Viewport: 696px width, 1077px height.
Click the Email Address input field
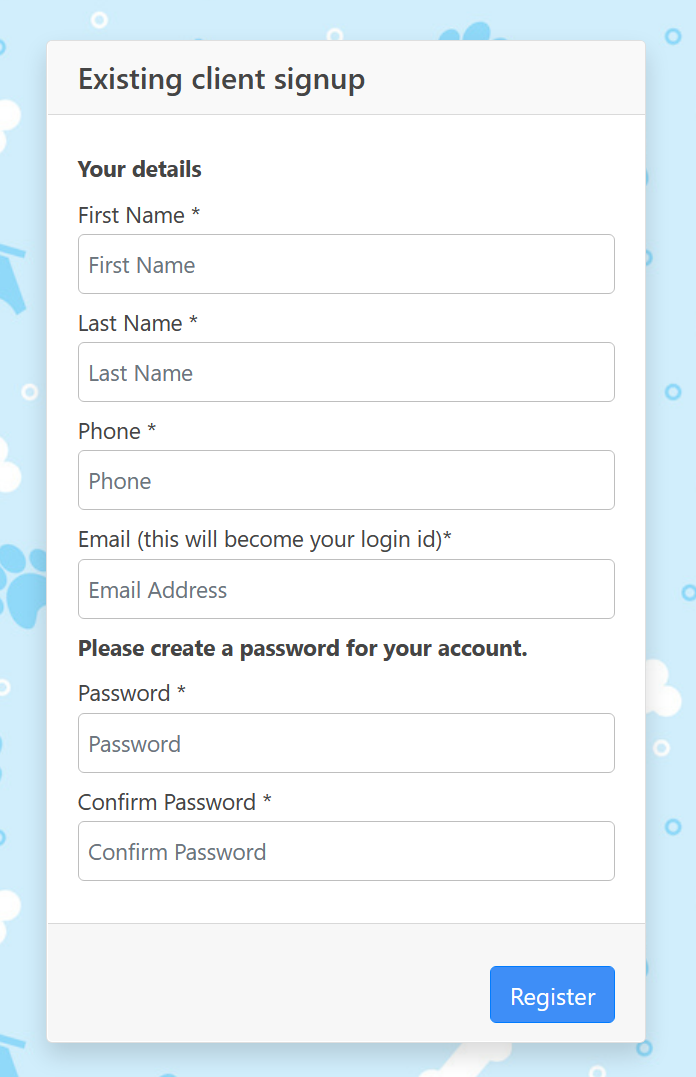(x=346, y=589)
